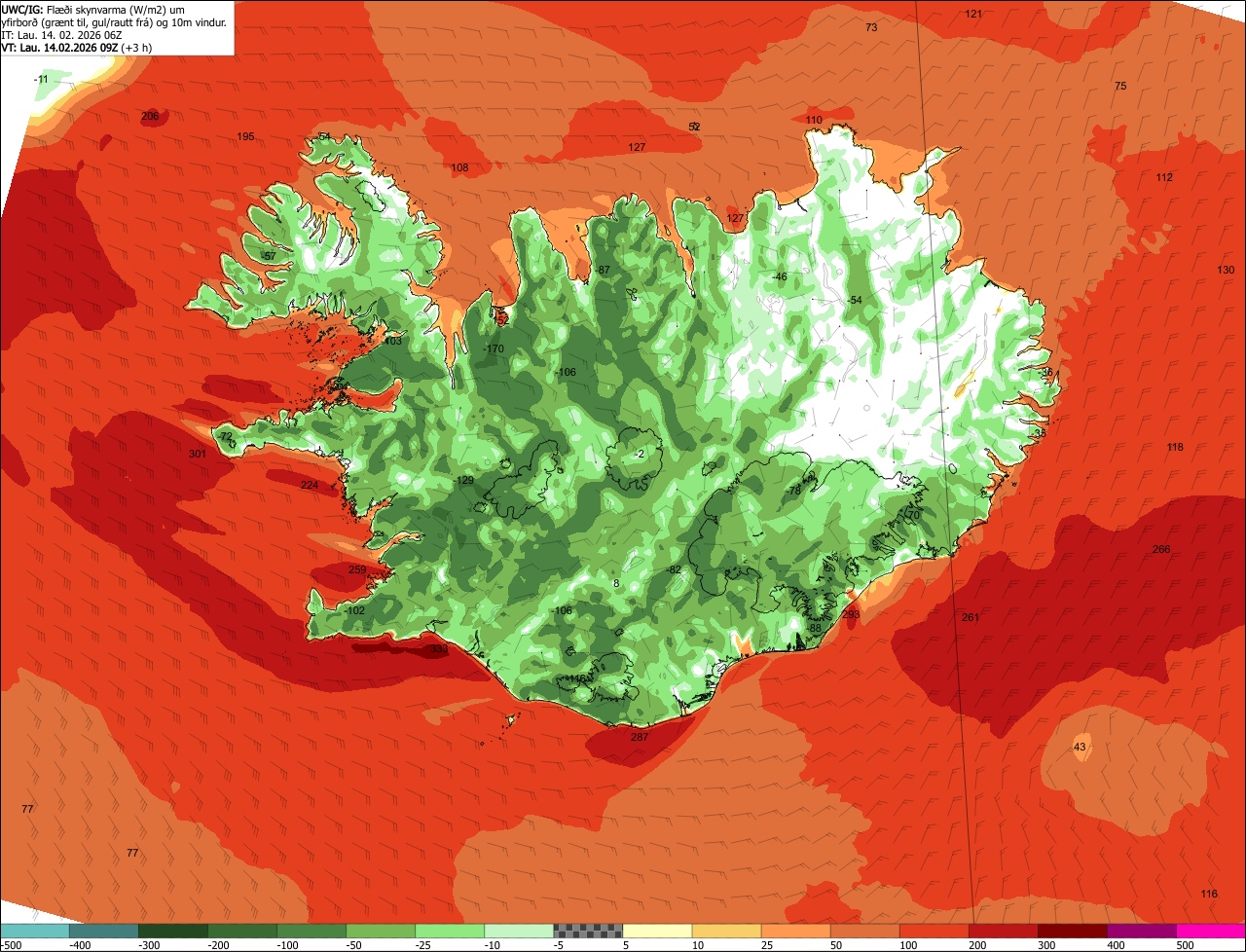Screen dimensions: 1246x952
Task: Click the '116' flux value
Action: click(x=1209, y=894)
